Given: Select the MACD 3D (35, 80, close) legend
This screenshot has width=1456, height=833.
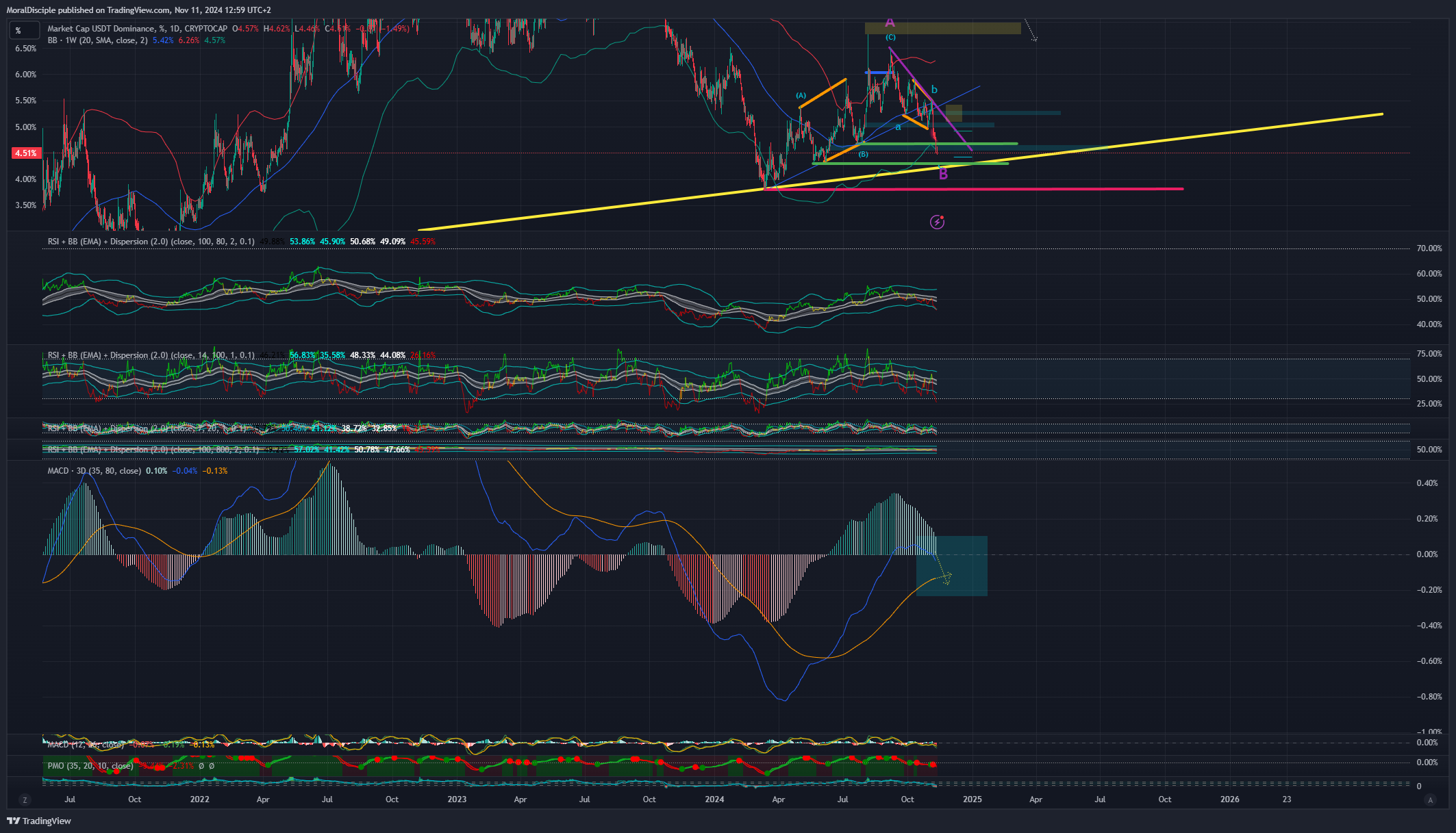Looking at the screenshot, I should coord(95,471).
